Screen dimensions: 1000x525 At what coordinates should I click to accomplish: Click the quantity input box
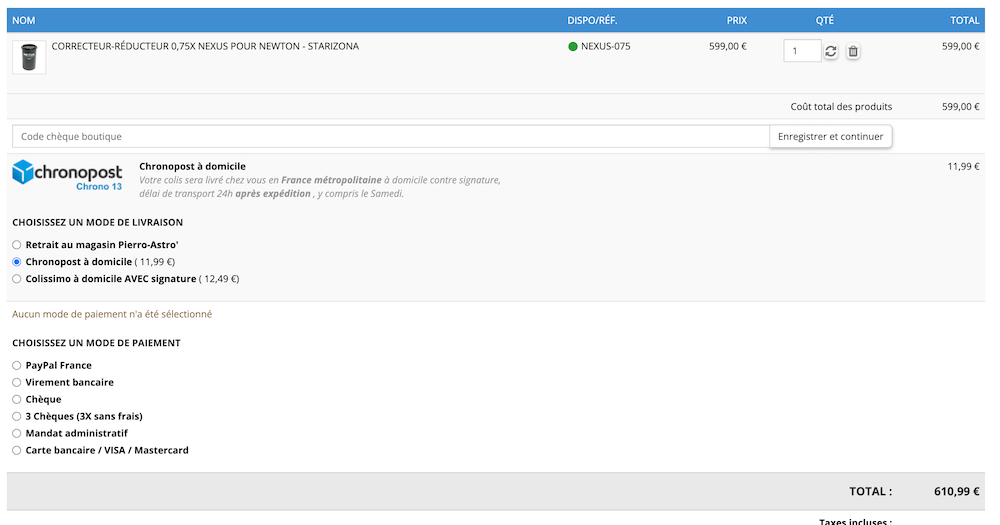(802, 51)
